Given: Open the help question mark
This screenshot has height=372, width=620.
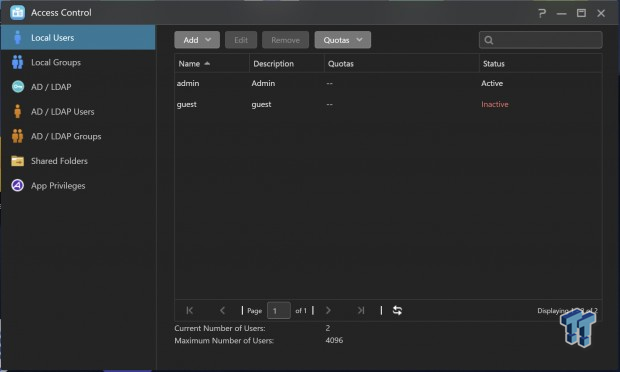Looking at the screenshot, I should tap(542, 13).
